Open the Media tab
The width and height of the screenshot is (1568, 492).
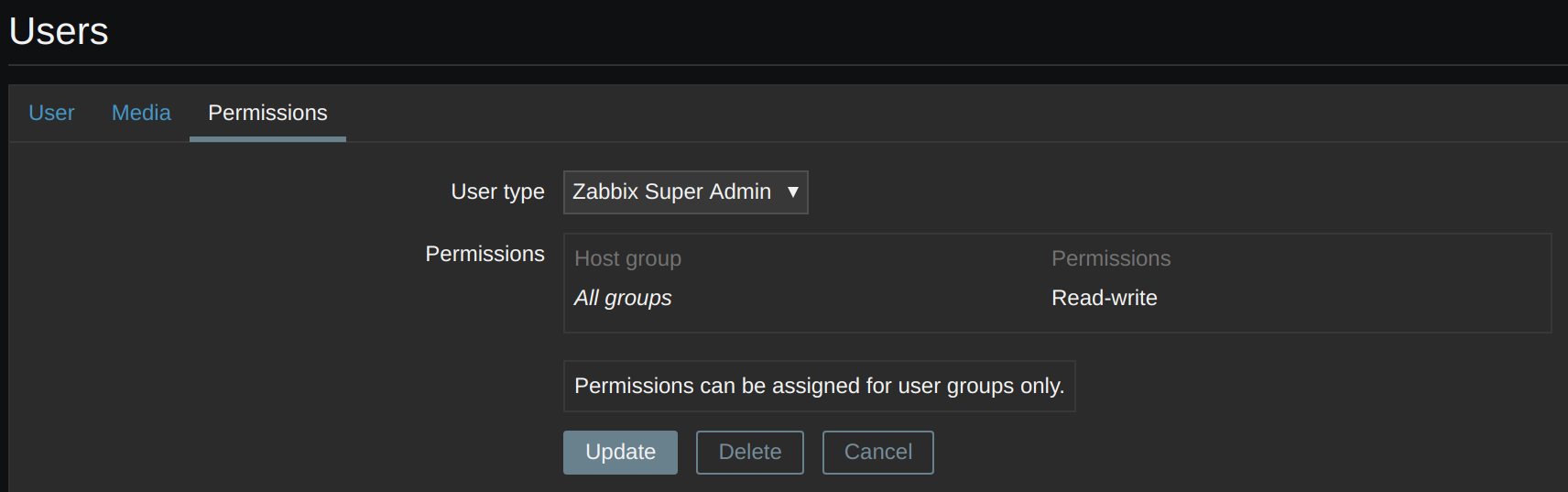coord(141,113)
